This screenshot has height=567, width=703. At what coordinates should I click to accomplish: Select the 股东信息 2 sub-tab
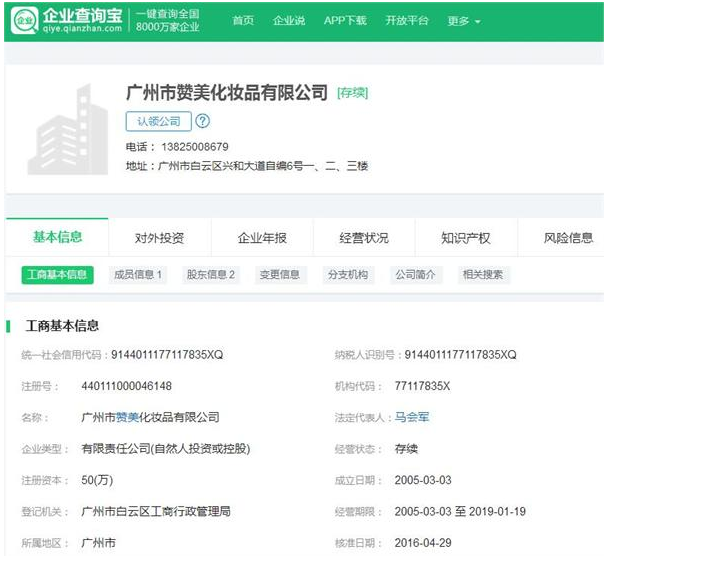point(211,275)
